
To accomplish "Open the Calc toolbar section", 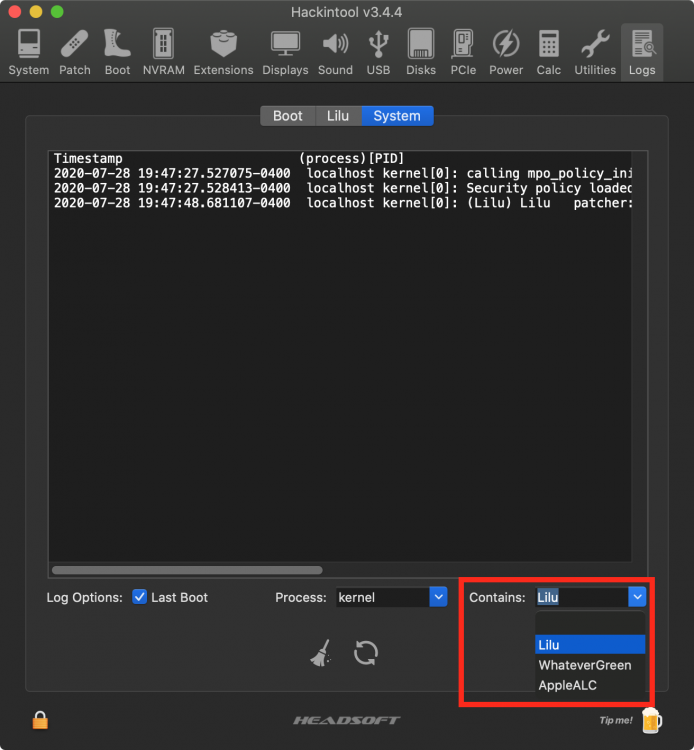I will pos(549,52).
